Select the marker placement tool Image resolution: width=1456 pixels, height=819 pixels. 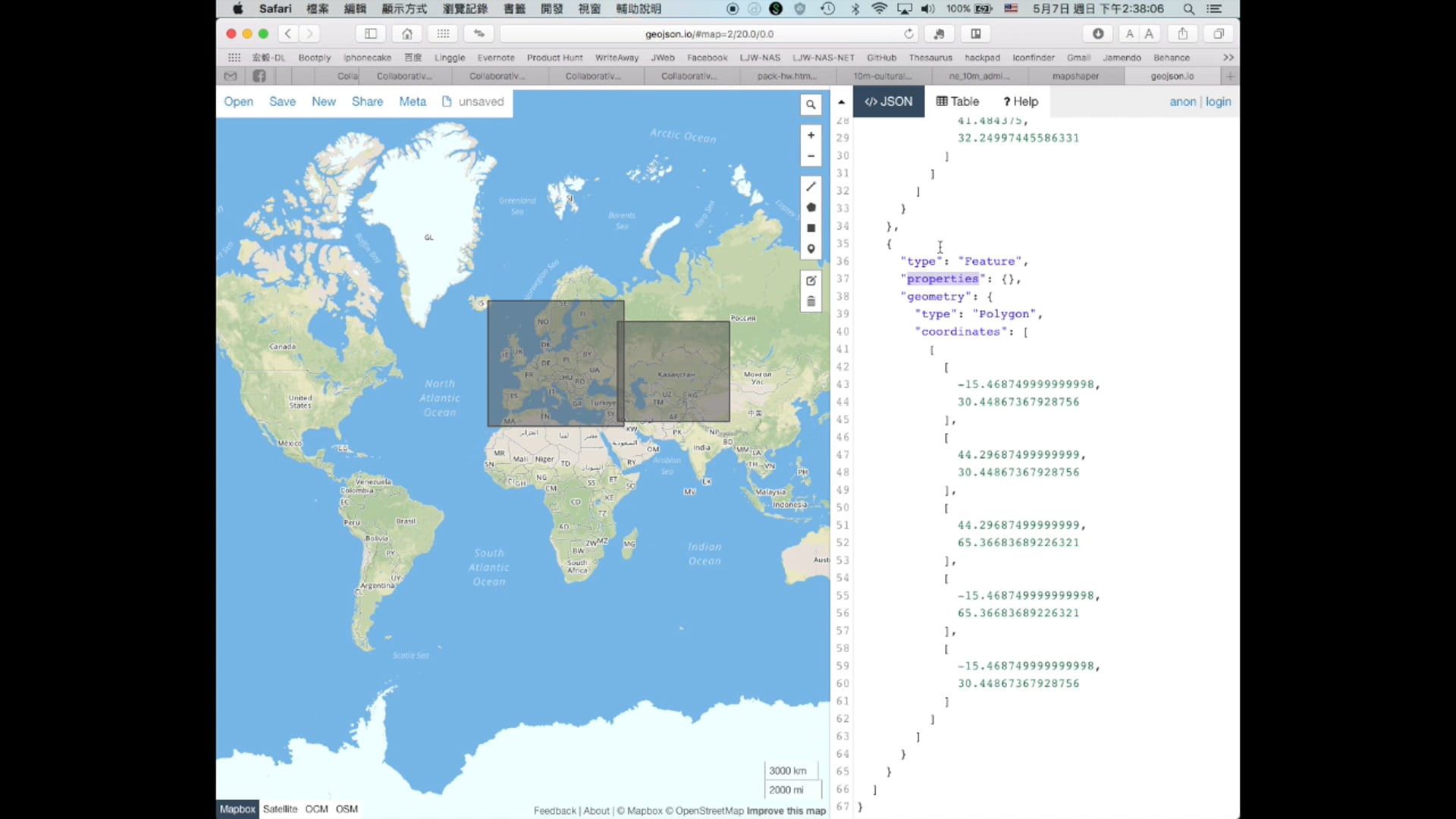point(811,248)
